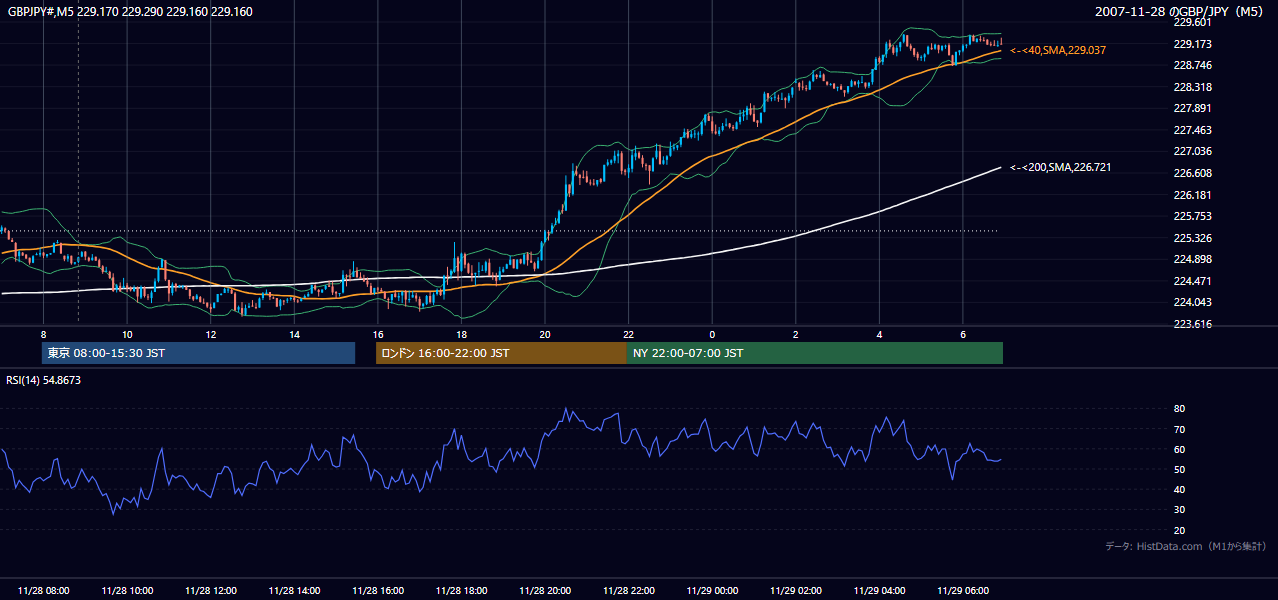Image resolution: width=1278 pixels, height=600 pixels.
Task: Click price axis label 227.891
Action: pyautogui.click(x=1192, y=108)
